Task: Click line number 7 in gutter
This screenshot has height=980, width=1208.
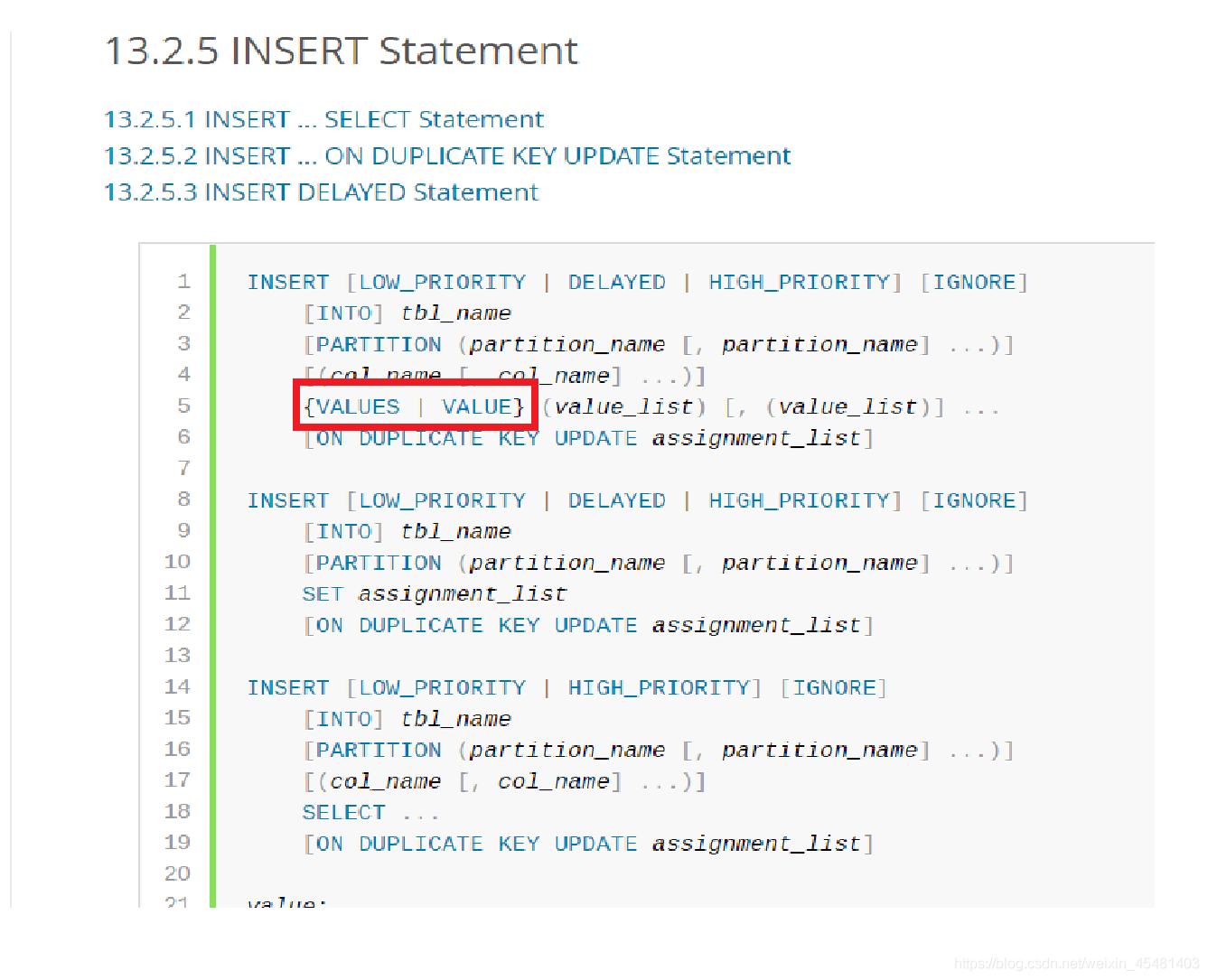Action: (184, 468)
